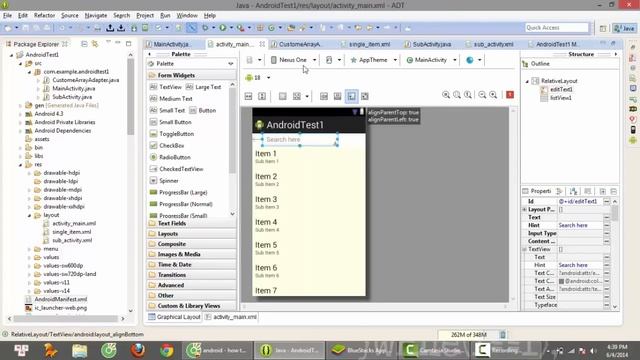Open Chrome from taskbar
Viewport: 640px width, 360px height.
pos(167,350)
